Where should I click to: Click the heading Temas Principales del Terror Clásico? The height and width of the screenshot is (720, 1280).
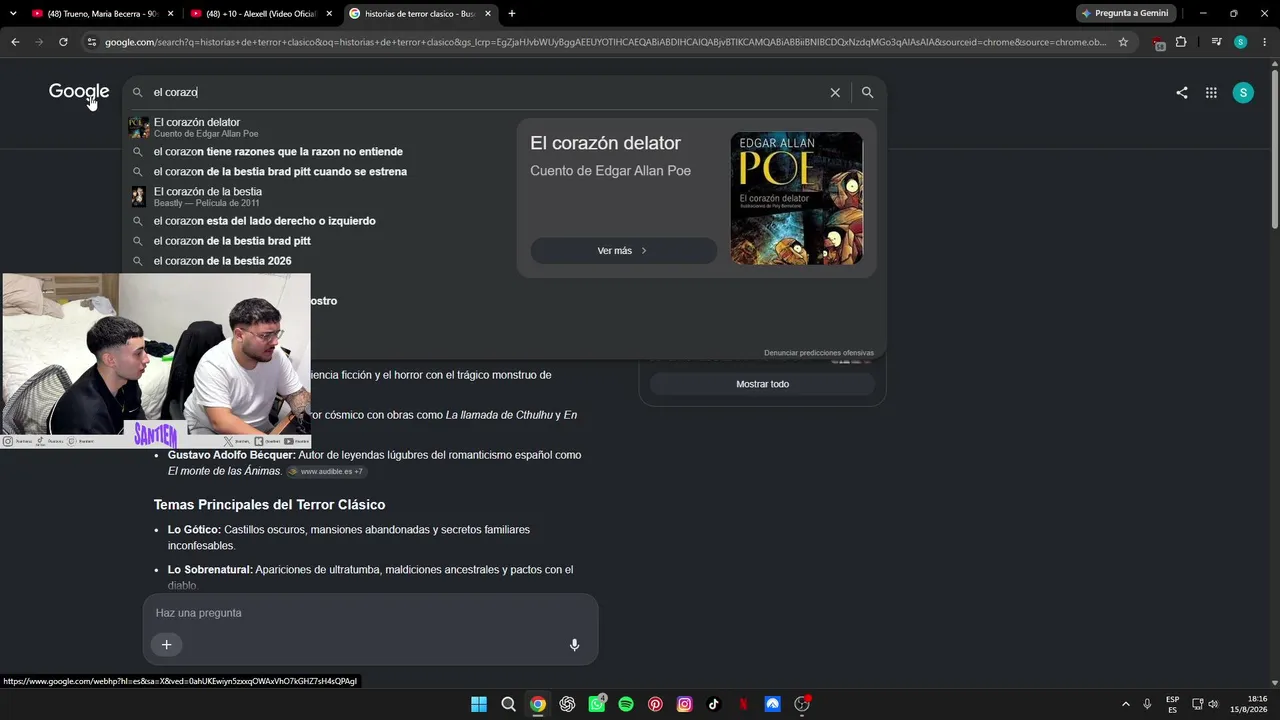pos(269,505)
